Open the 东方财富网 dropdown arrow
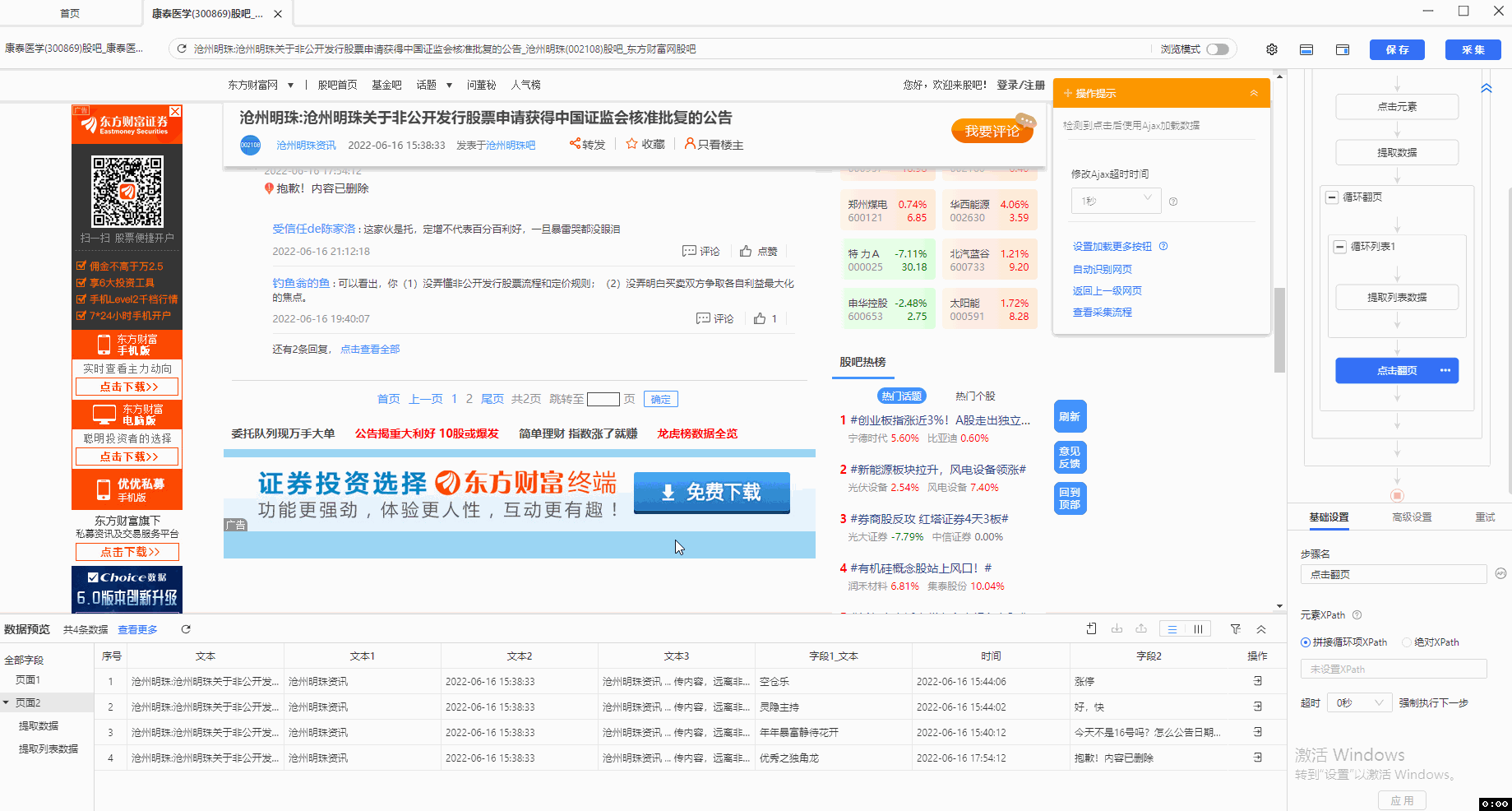This screenshot has height=811, width=1512. pos(290,86)
